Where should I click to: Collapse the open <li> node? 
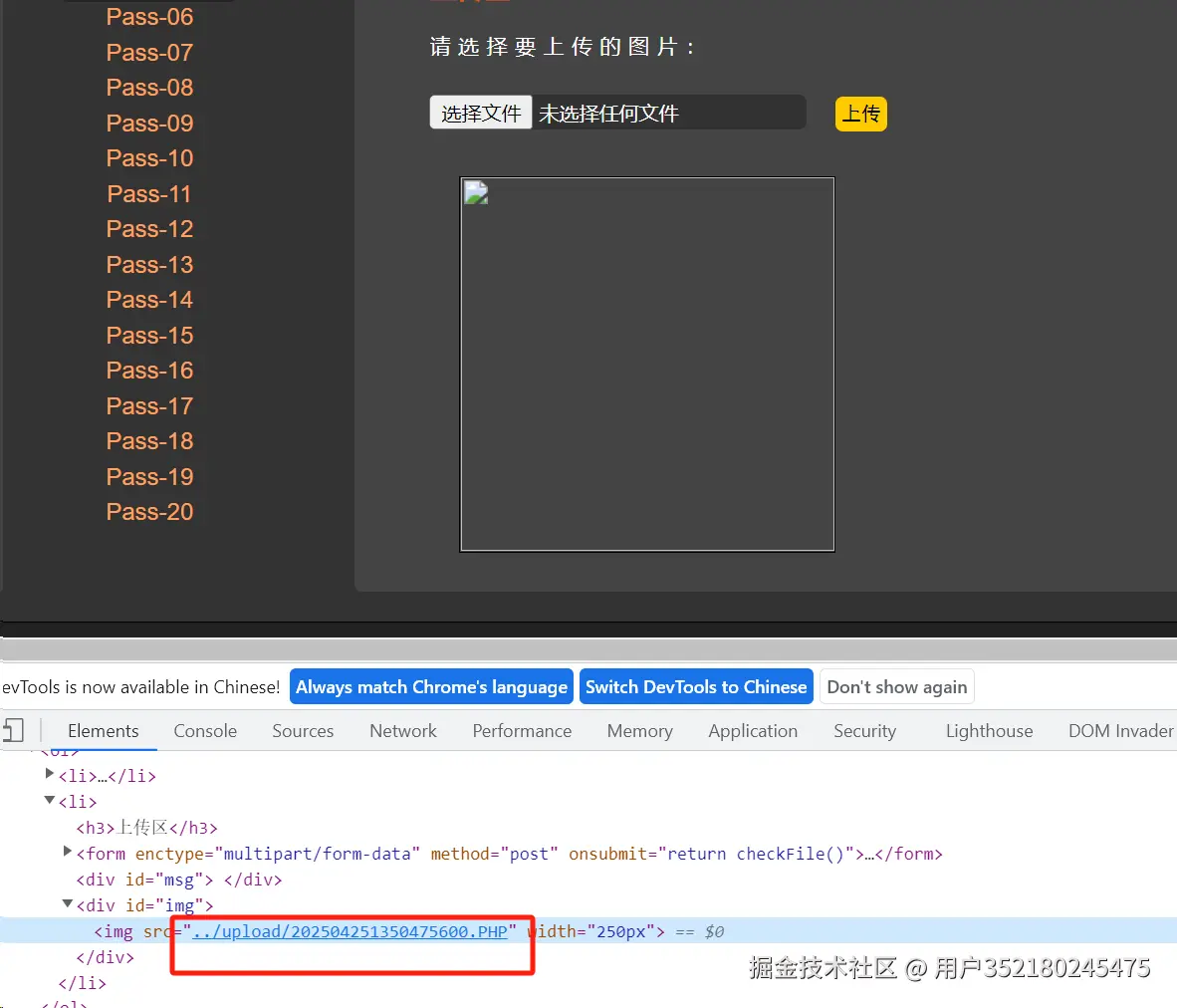point(50,800)
